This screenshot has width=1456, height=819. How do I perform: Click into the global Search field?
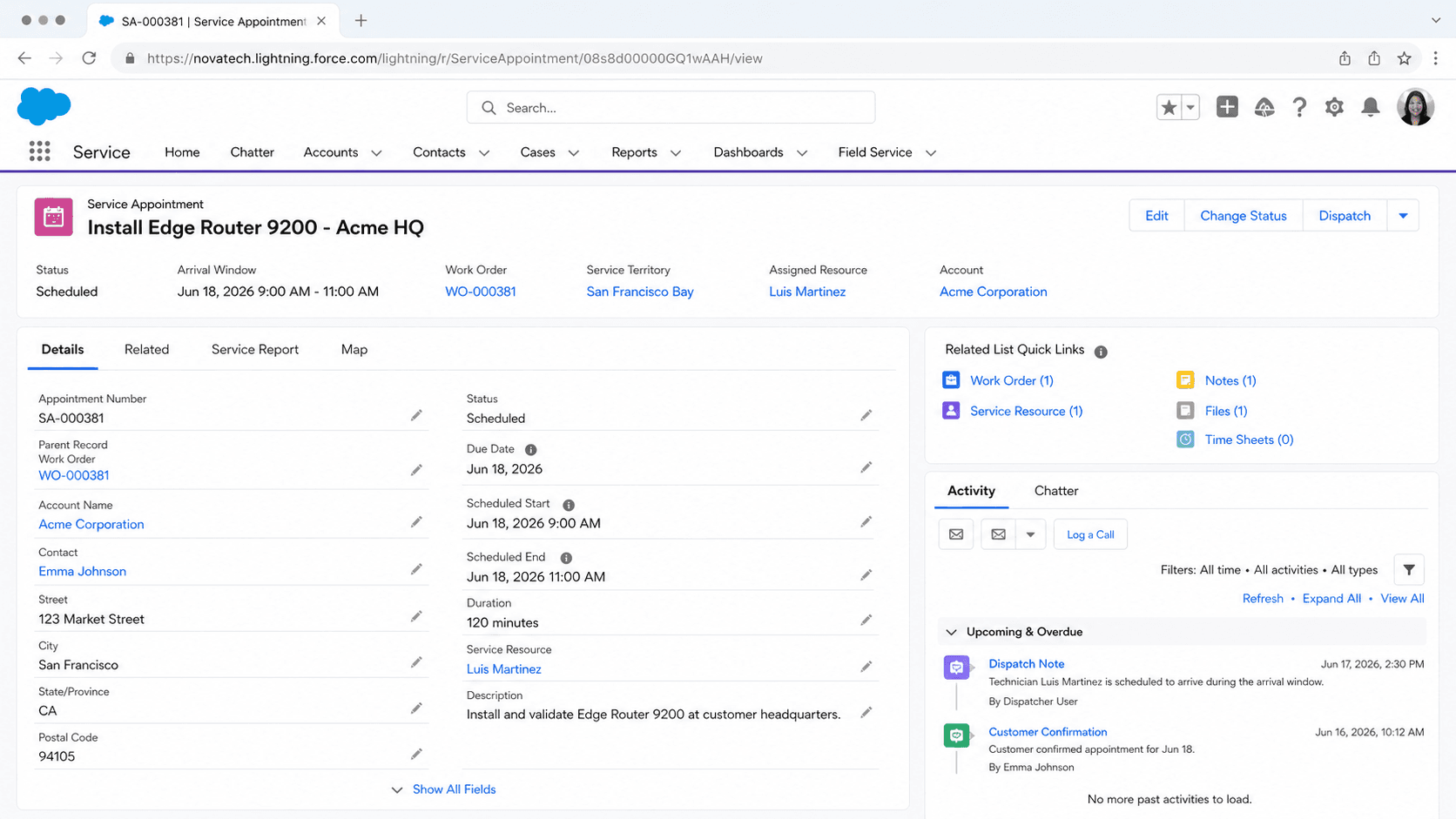click(x=671, y=108)
